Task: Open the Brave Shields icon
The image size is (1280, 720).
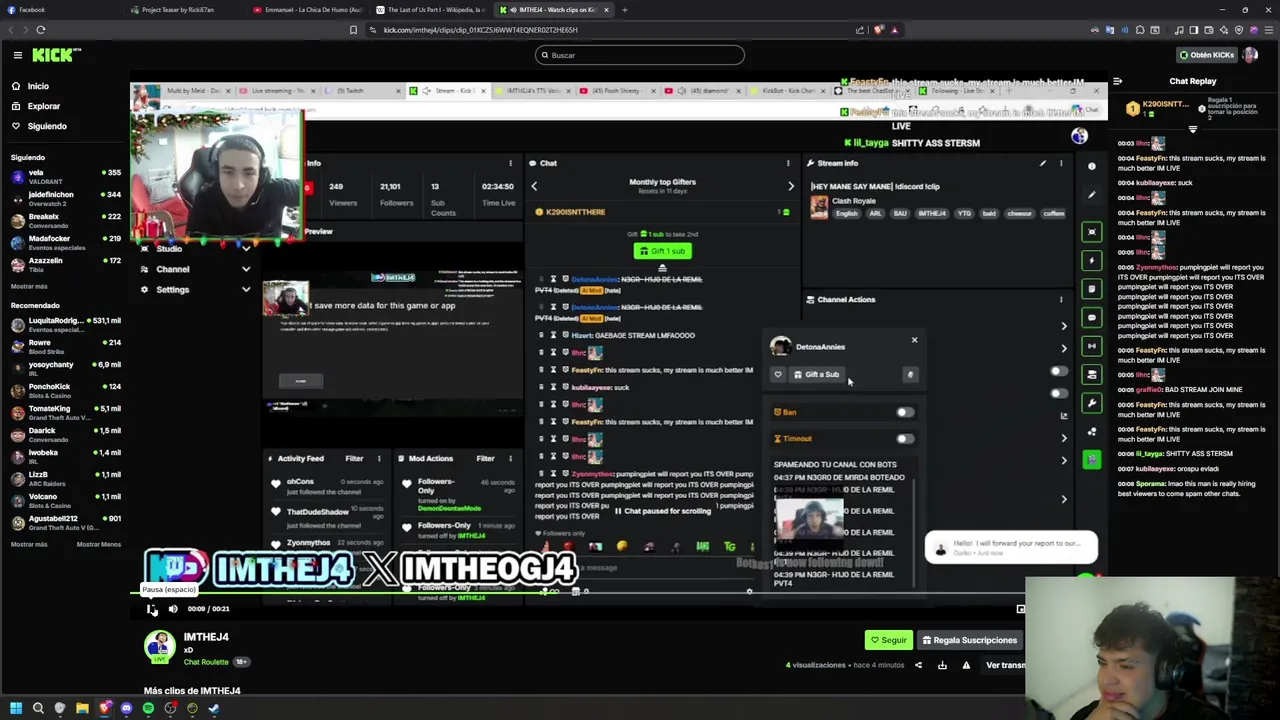Action: point(879,30)
